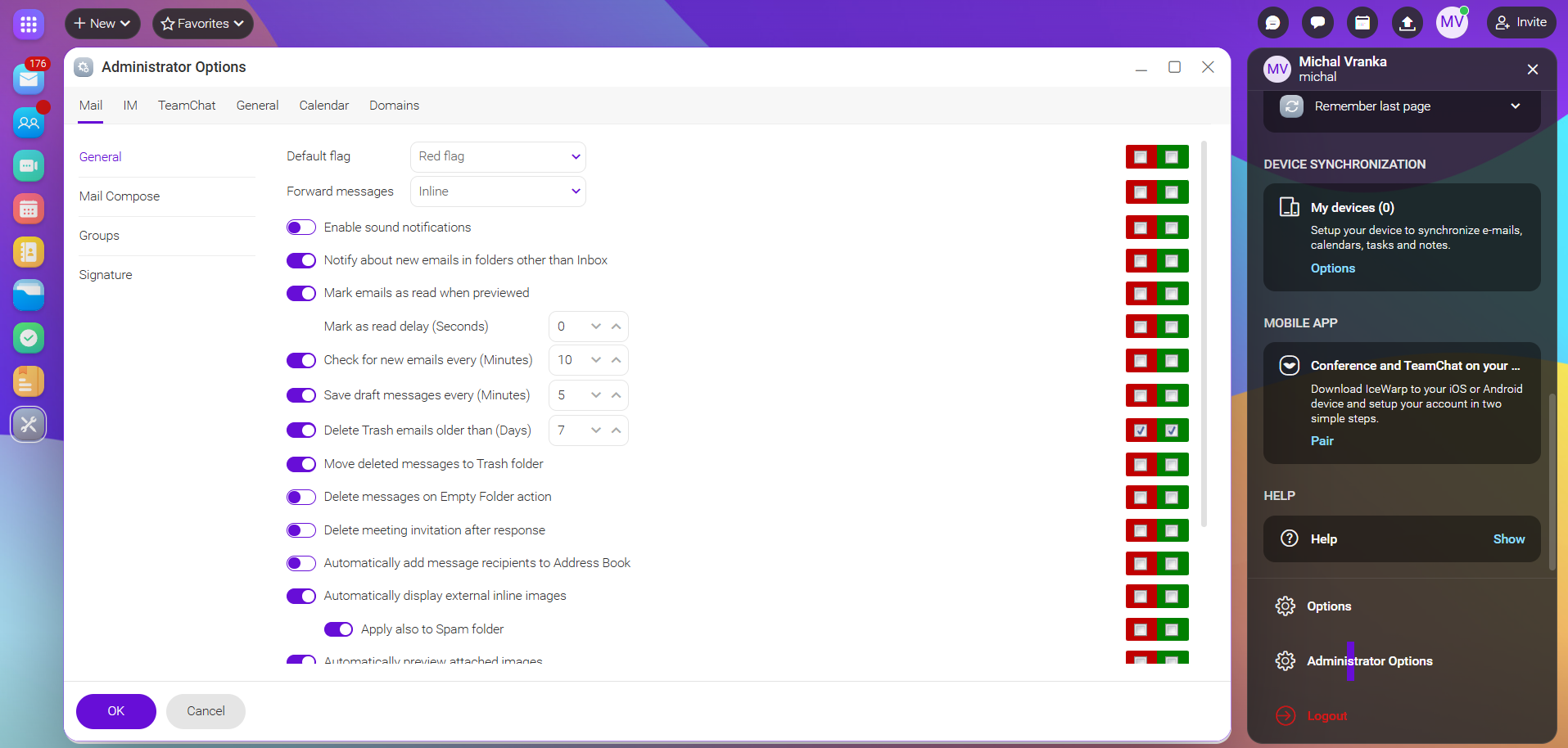Expand the Remember last page dropdown

[1516, 106]
